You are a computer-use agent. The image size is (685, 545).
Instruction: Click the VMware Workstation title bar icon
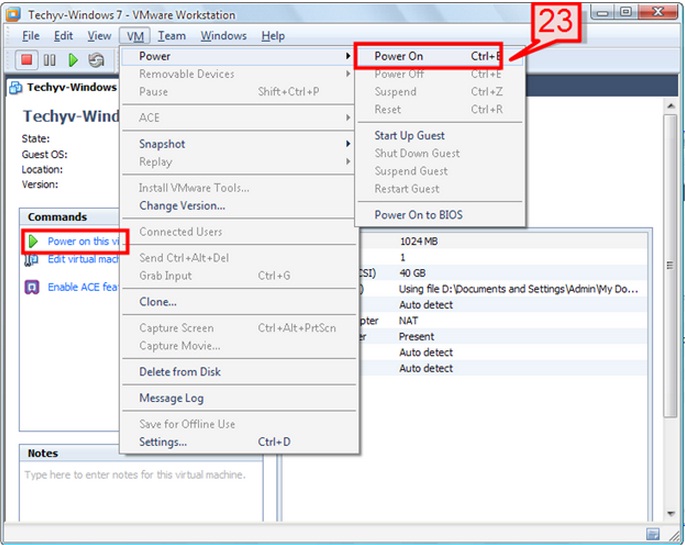click(x=13, y=14)
